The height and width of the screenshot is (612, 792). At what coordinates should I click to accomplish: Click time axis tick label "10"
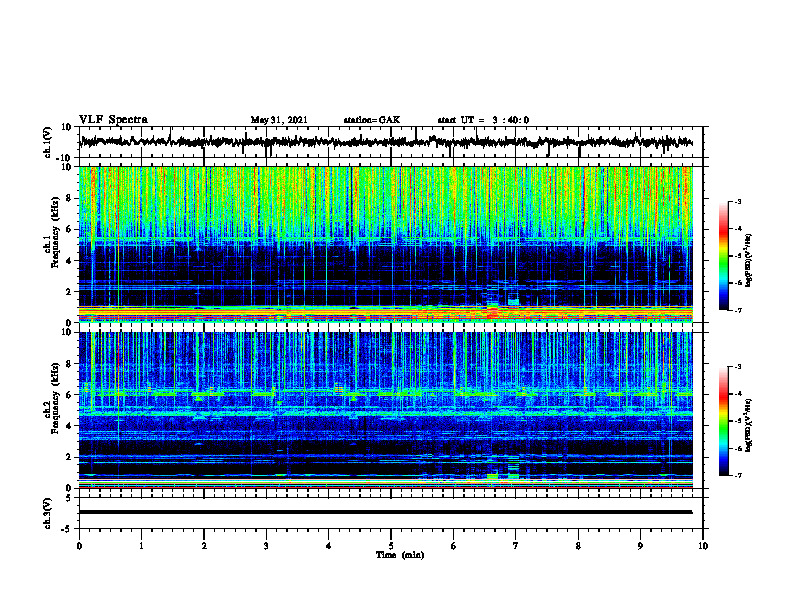pyautogui.click(x=703, y=546)
